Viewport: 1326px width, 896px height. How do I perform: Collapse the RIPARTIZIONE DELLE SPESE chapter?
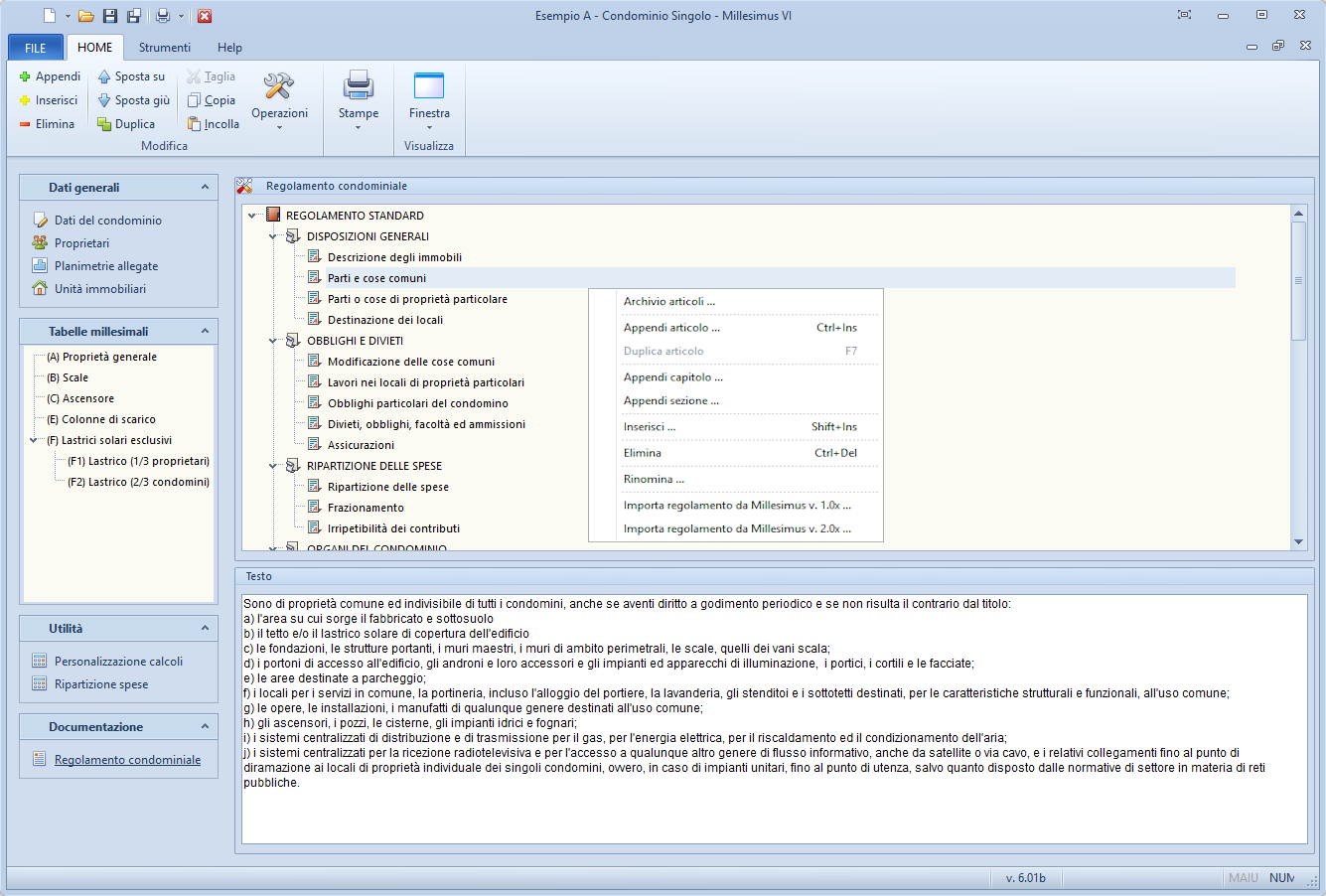click(273, 466)
